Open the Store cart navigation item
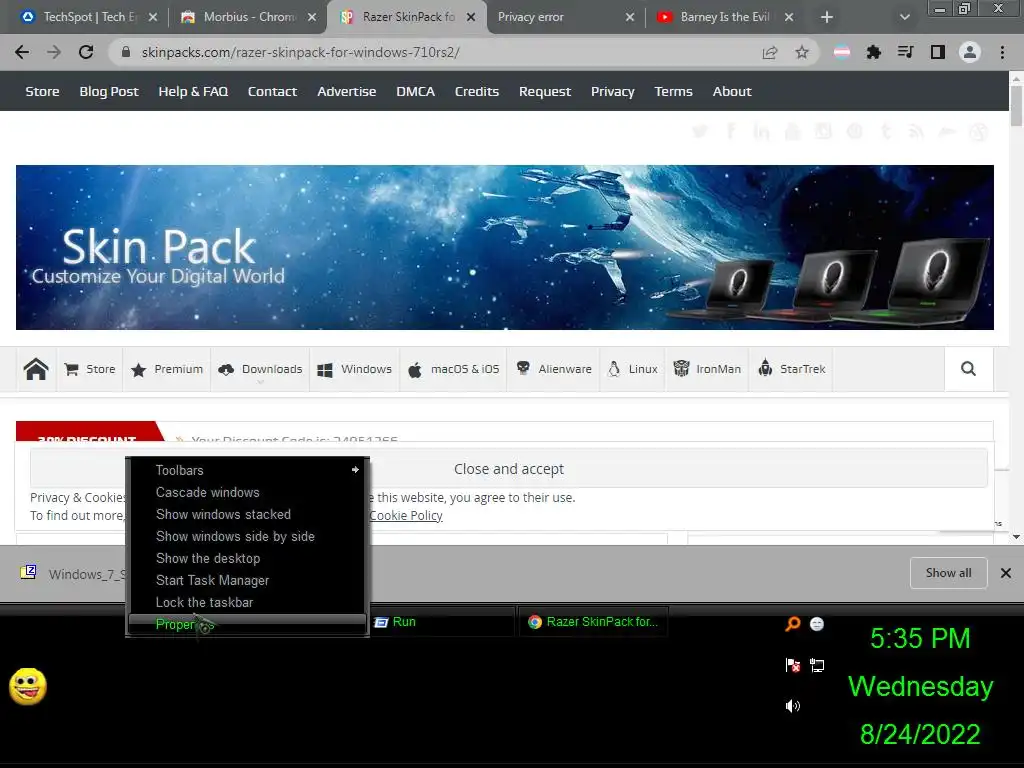 pyautogui.click(x=90, y=369)
